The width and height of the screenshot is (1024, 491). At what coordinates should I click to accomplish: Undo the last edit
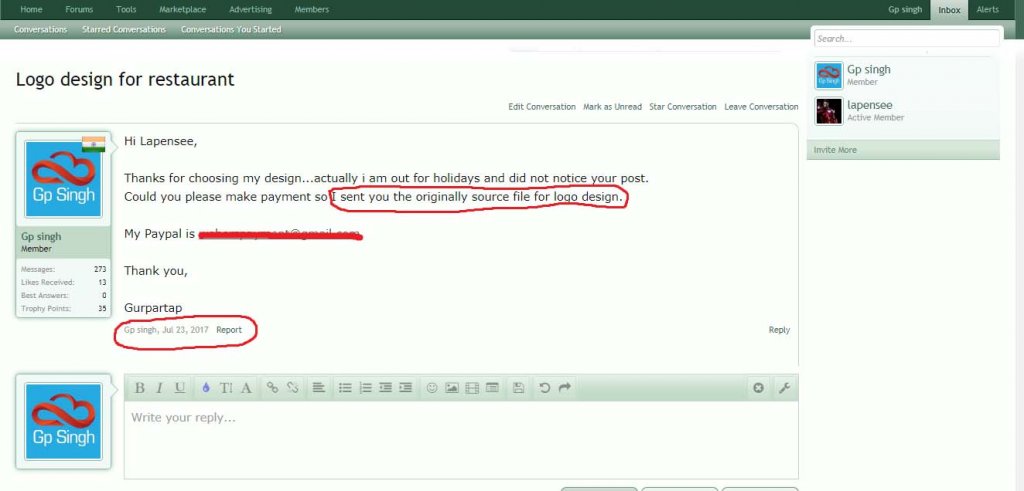[544, 388]
